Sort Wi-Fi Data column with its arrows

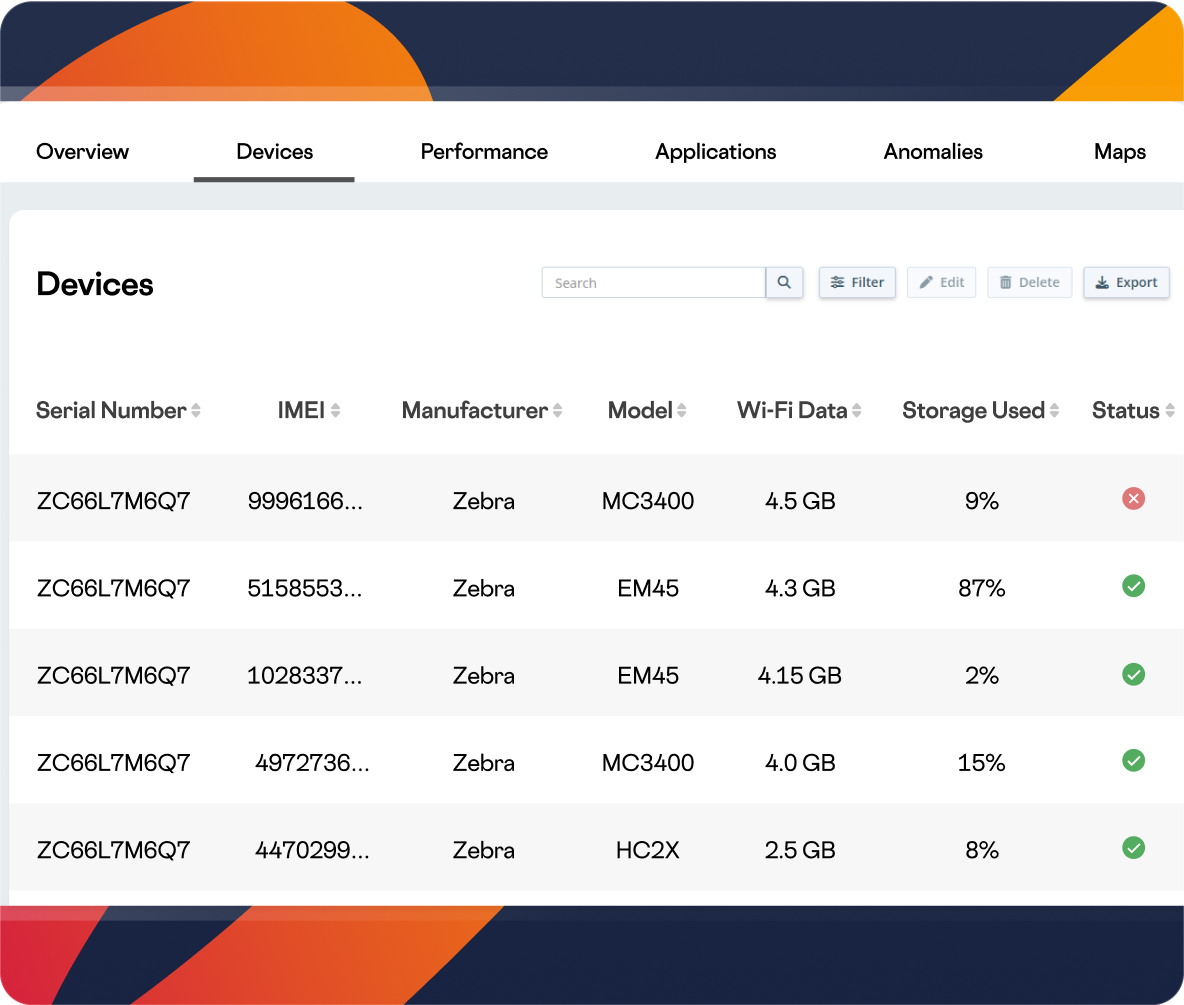click(x=857, y=411)
